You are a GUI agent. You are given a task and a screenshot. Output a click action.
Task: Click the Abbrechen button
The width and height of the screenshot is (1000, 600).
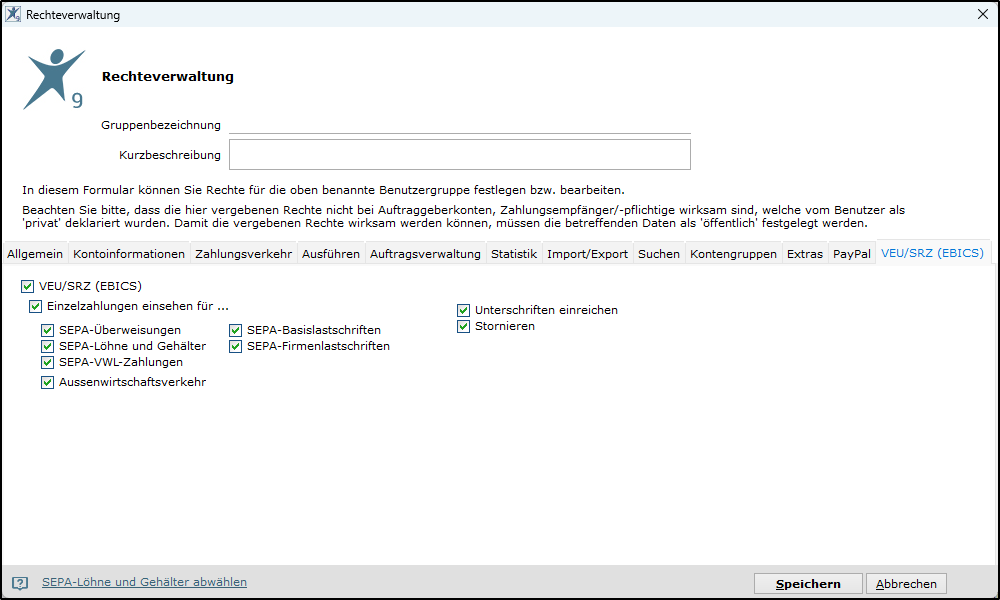pos(906,584)
